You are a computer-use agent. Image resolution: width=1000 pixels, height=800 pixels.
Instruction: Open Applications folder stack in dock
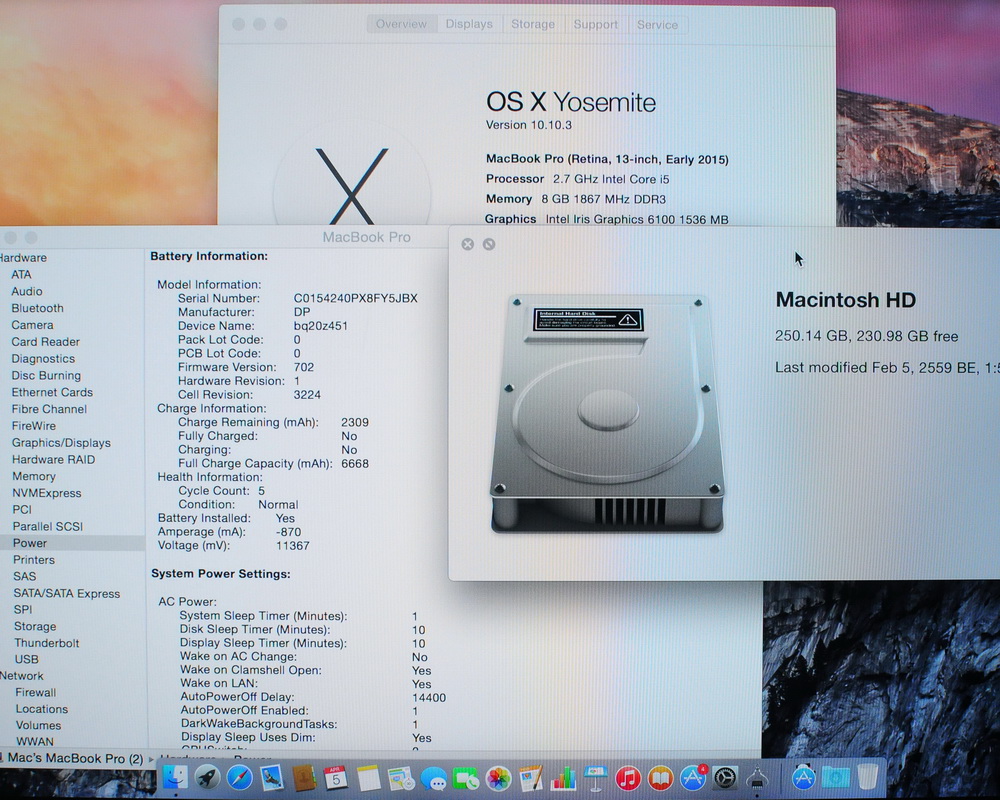coord(803,778)
